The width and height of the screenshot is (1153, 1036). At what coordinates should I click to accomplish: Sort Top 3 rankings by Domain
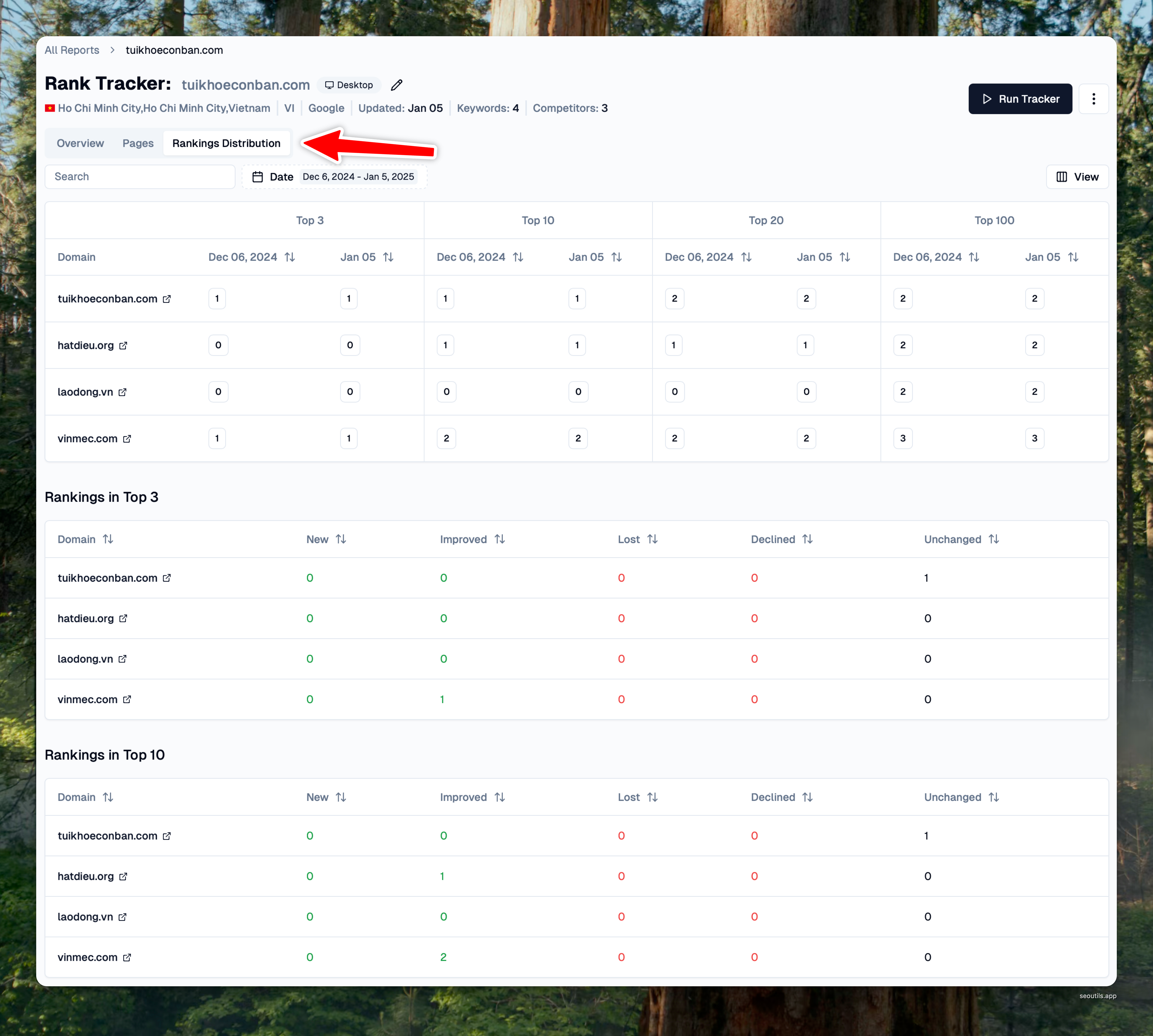coord(108,539)
